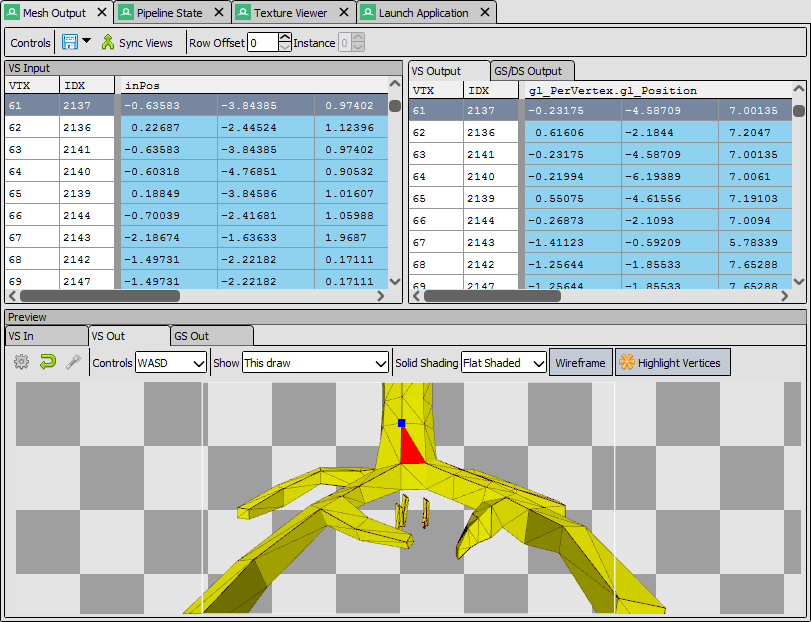Toggle the Wireframe button
Screen dimensions: 811x622
pyautogui.click(x=580, y=362)
